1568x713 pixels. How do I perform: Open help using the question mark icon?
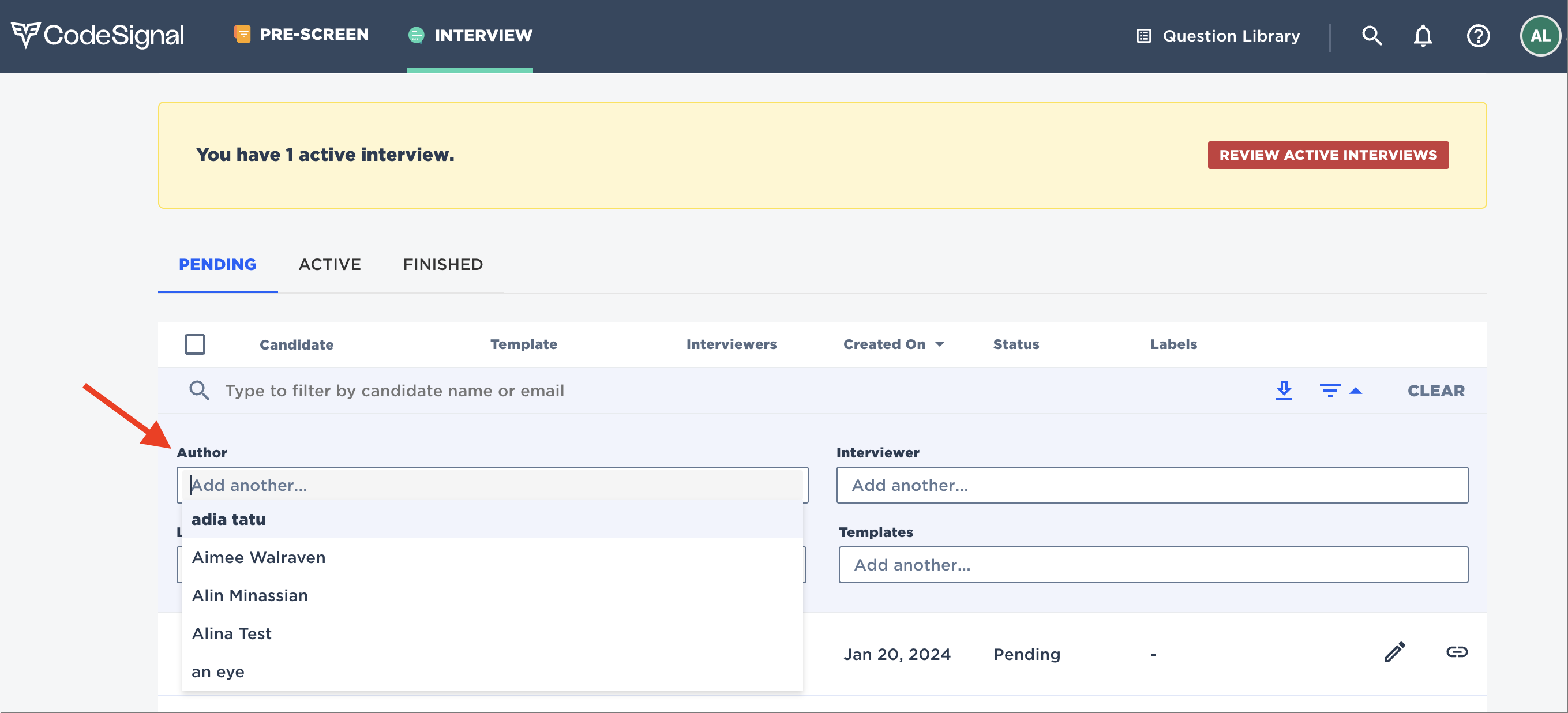click(1478, 35)
